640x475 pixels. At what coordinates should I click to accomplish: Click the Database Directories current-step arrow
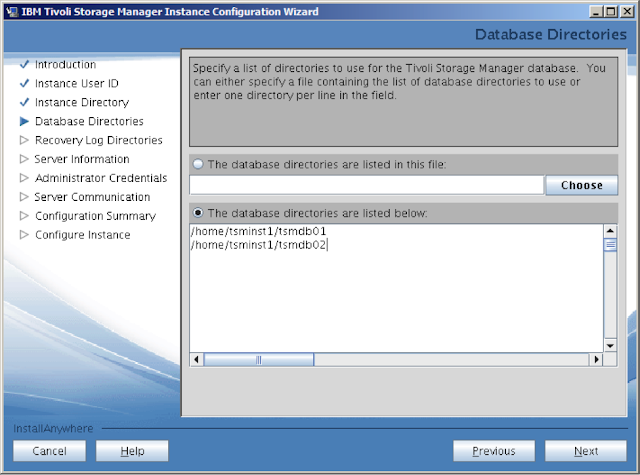coord(24,121)
